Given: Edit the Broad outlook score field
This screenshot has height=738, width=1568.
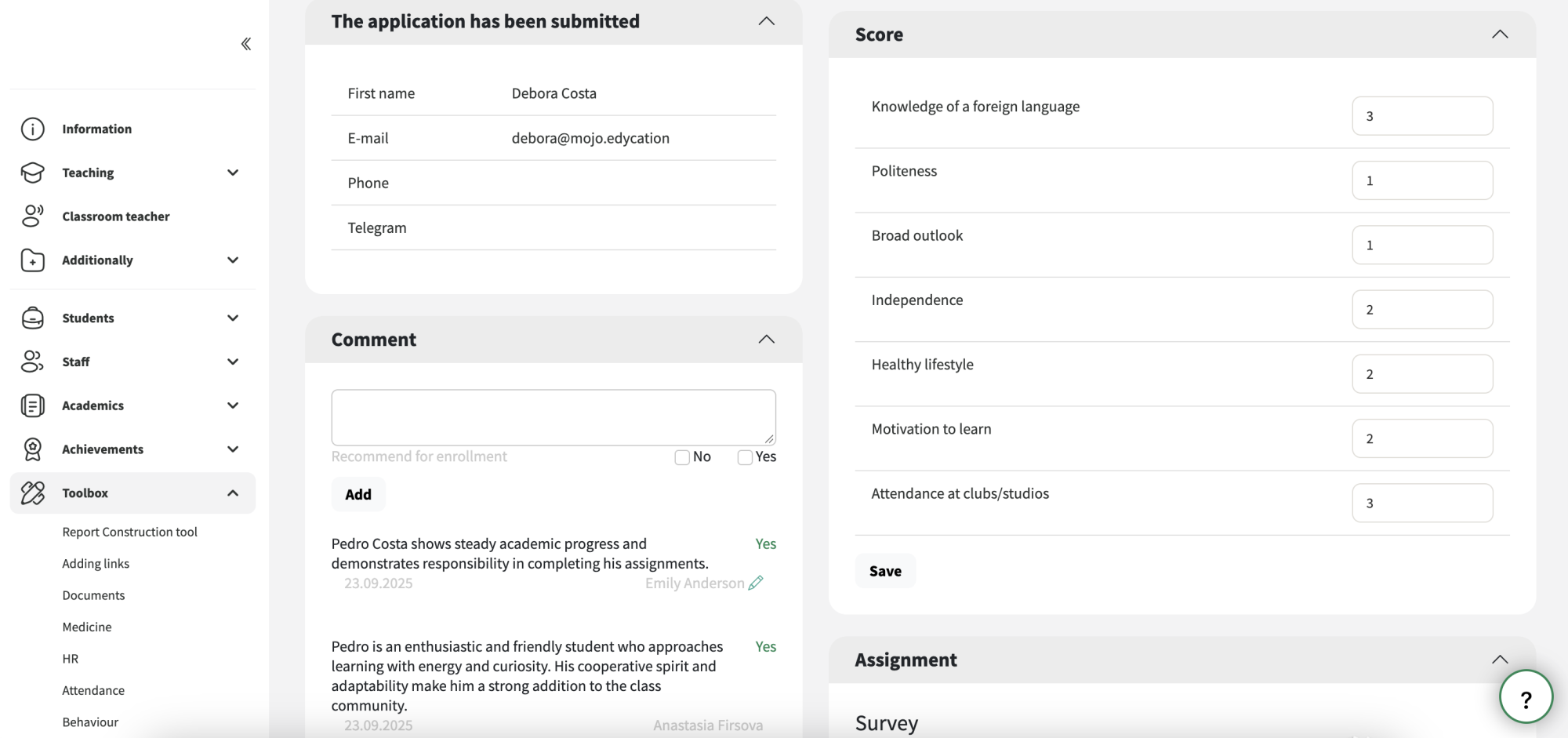Looking at the screenshot, I should (1422, 245).
